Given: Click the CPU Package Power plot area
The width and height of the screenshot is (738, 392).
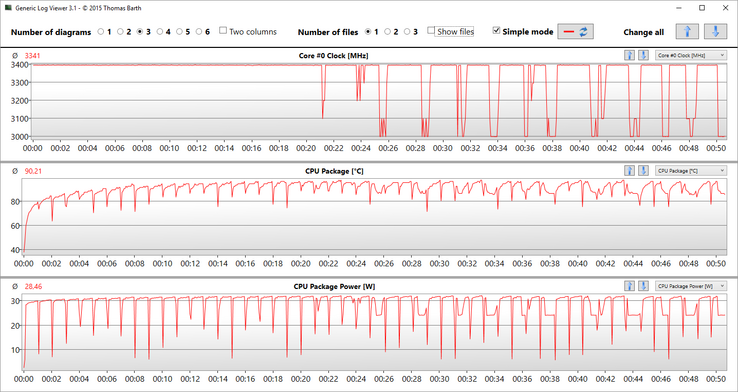Looking at the screenshot, I should (375, 332).
